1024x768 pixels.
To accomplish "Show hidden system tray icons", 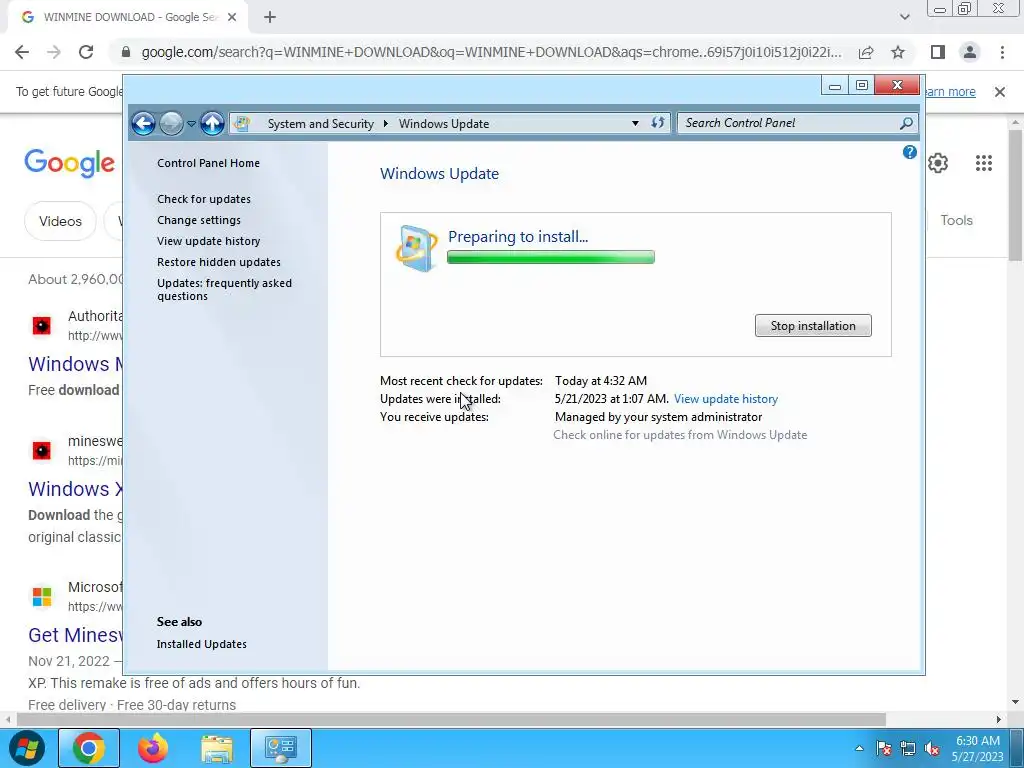I will 859,748.
